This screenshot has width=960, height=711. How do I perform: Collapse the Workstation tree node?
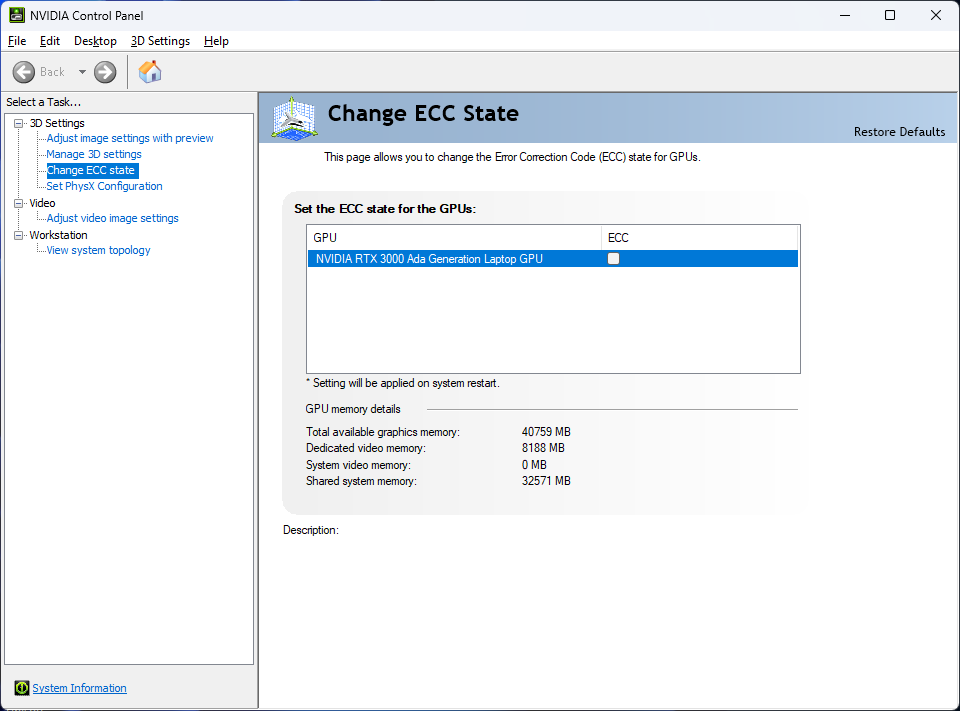18,235
